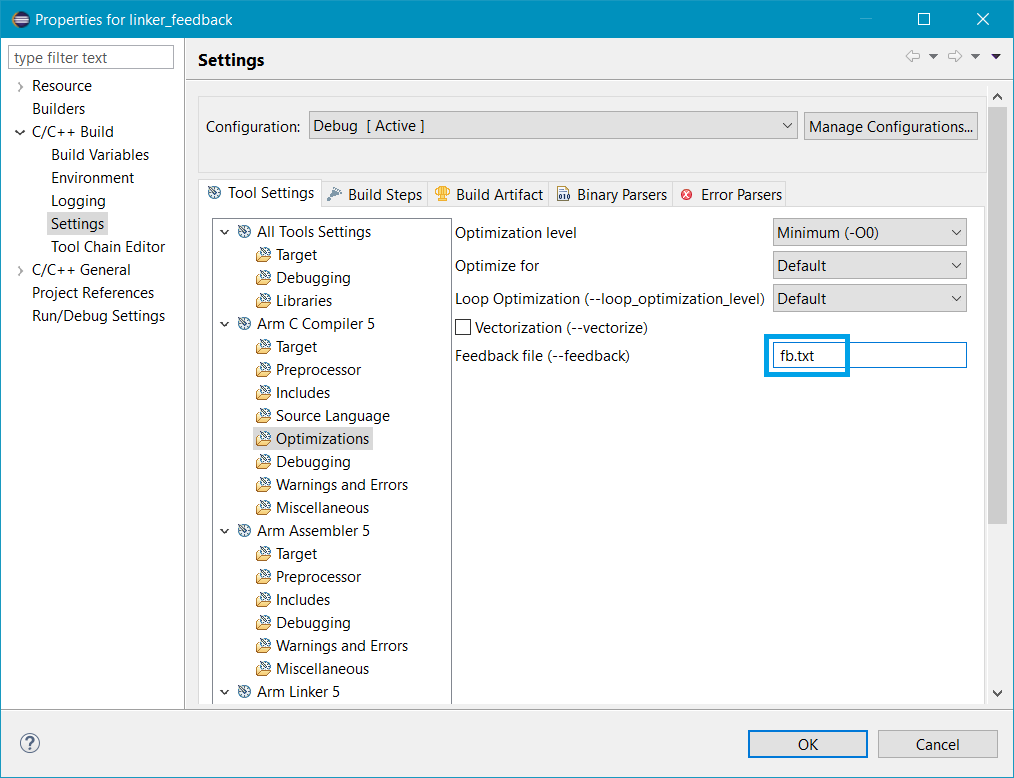Click the forward navigation arrow
Viewport: 1014px width, 778px height.
click(x=953, y=58)
